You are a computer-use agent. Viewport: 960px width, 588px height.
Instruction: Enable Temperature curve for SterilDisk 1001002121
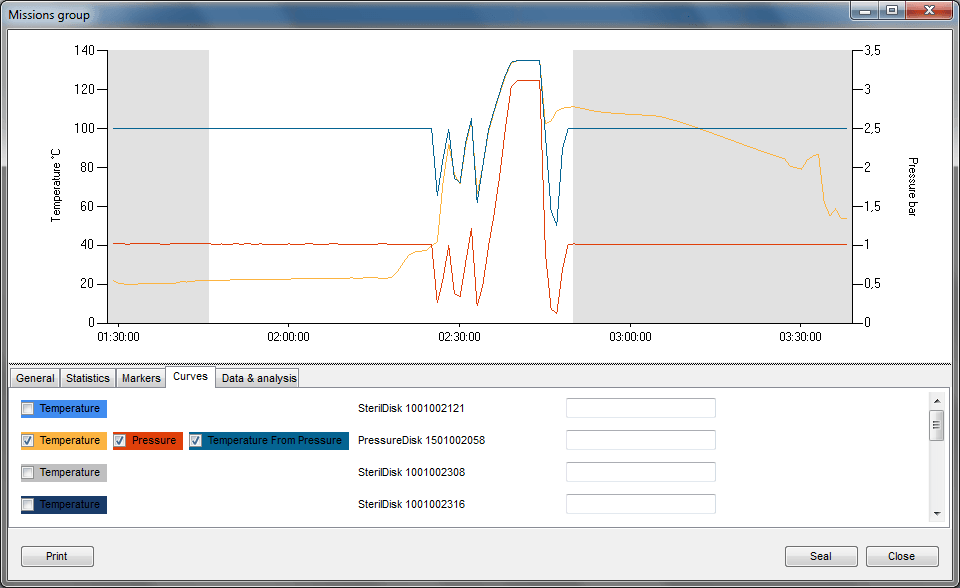coord(27,408)
